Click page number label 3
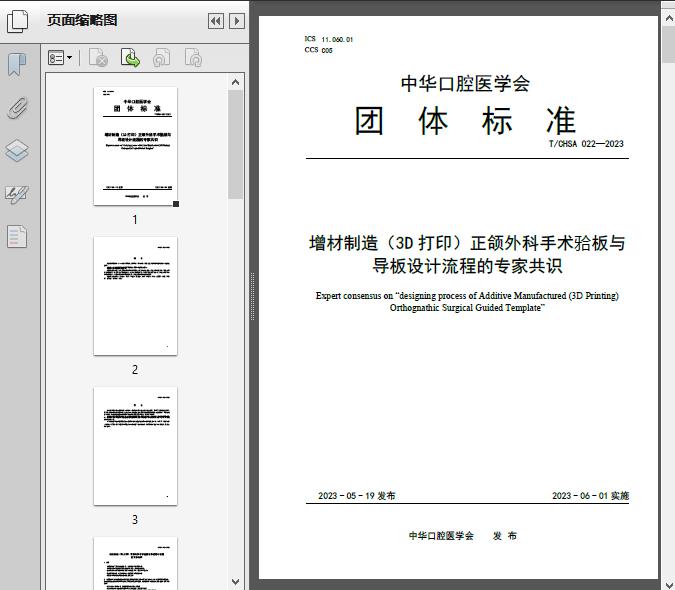Screen dimensions: 675x590 (x=135, y=519)
